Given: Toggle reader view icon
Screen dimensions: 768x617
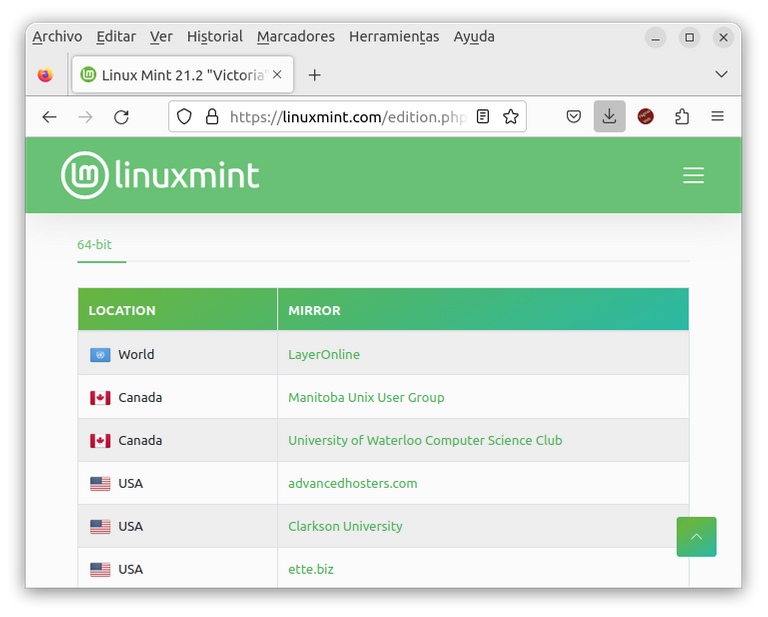Looking at the screenshot, I should [x=483, y=117].
